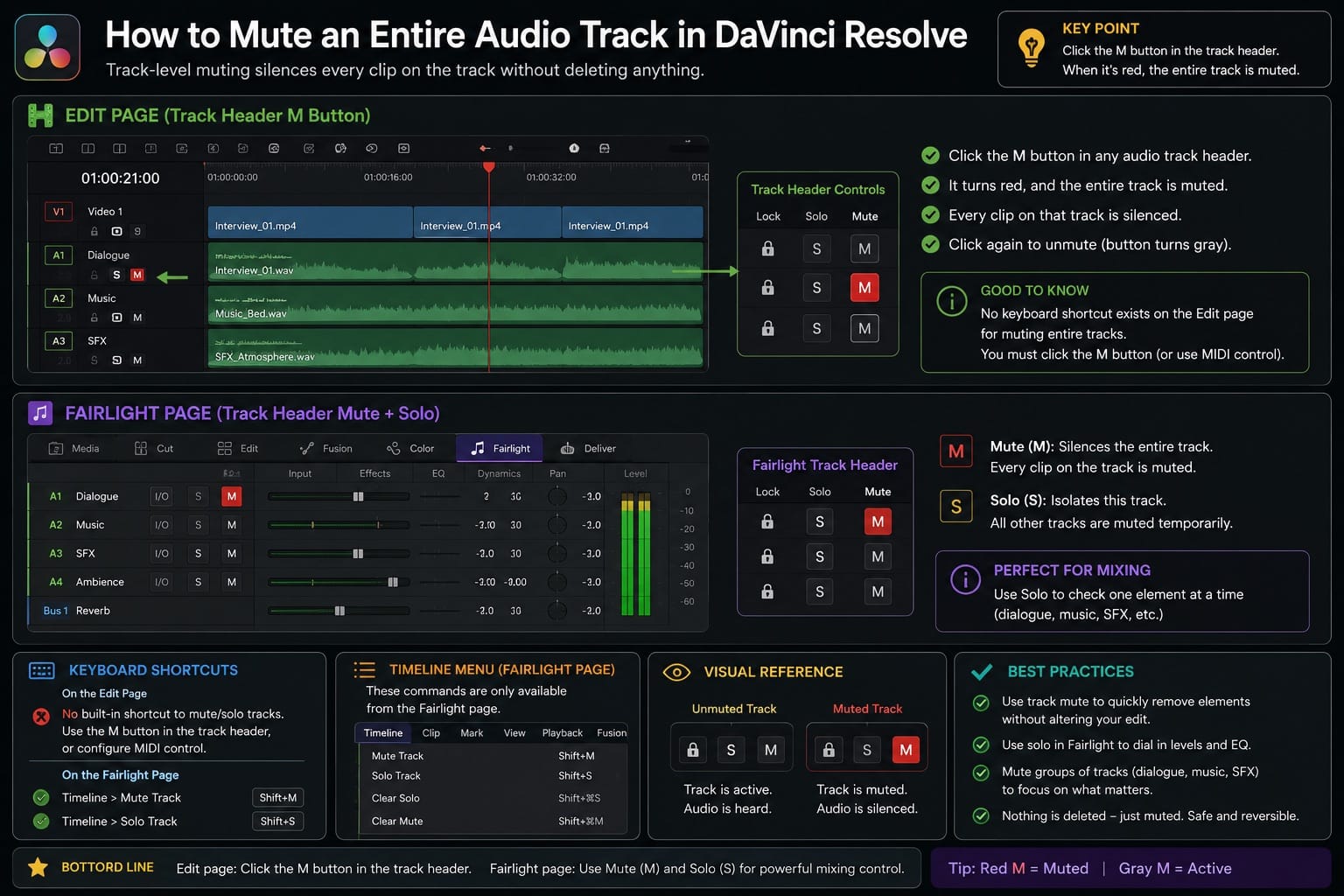Click the green clapper icon beside EDIT PAGE heading
The width and height of the screenshot is (1344, 896).
[40, 115]
